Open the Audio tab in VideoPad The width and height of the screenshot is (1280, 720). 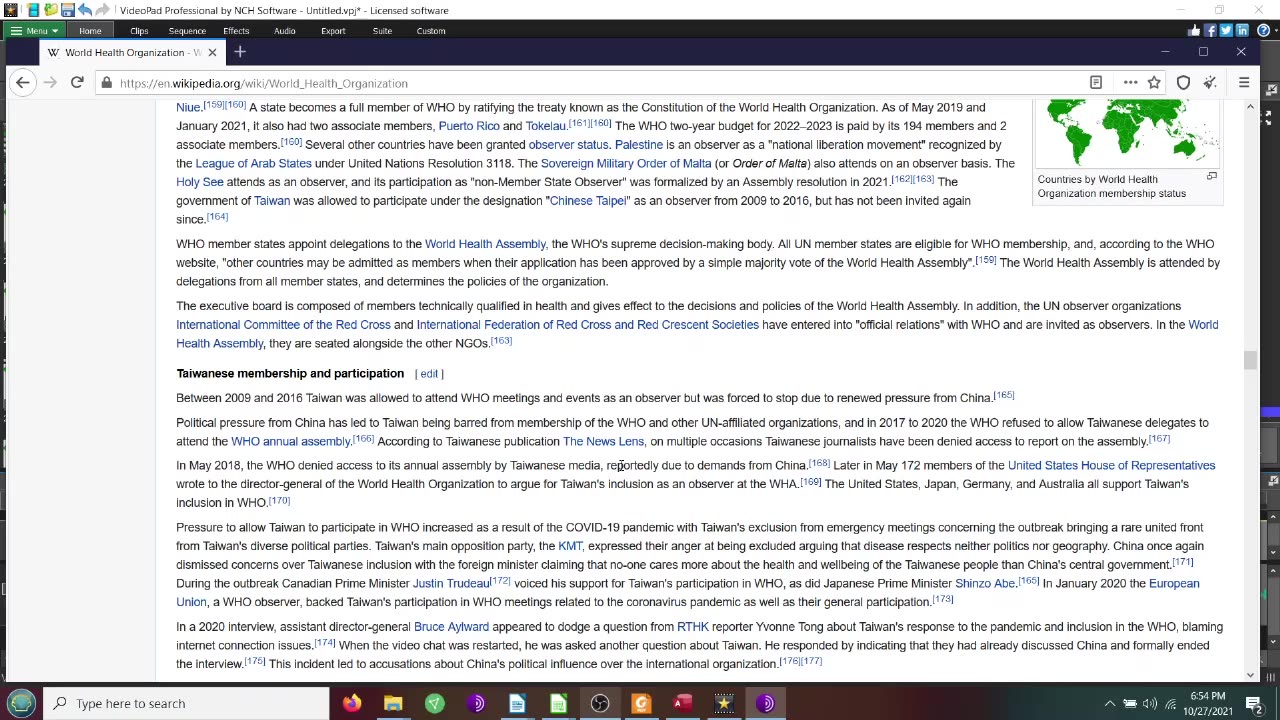point(285,31)
